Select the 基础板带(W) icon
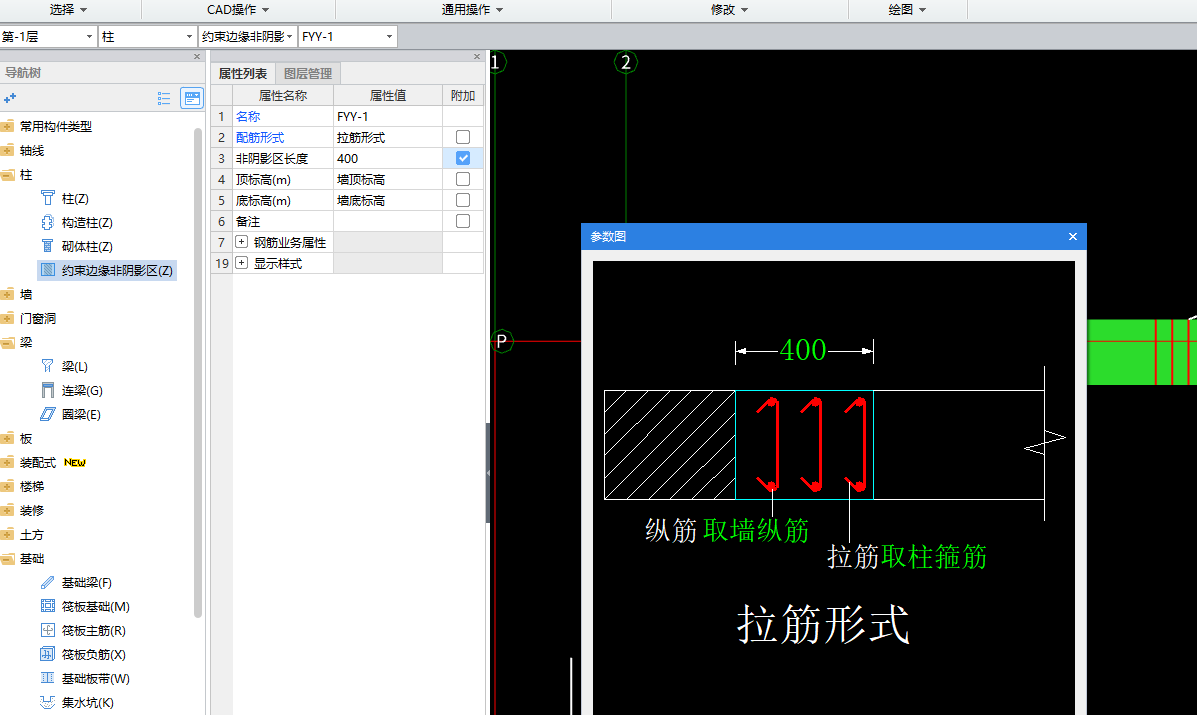The width and height of the screenshot is (1197, 715). [47, 678]
